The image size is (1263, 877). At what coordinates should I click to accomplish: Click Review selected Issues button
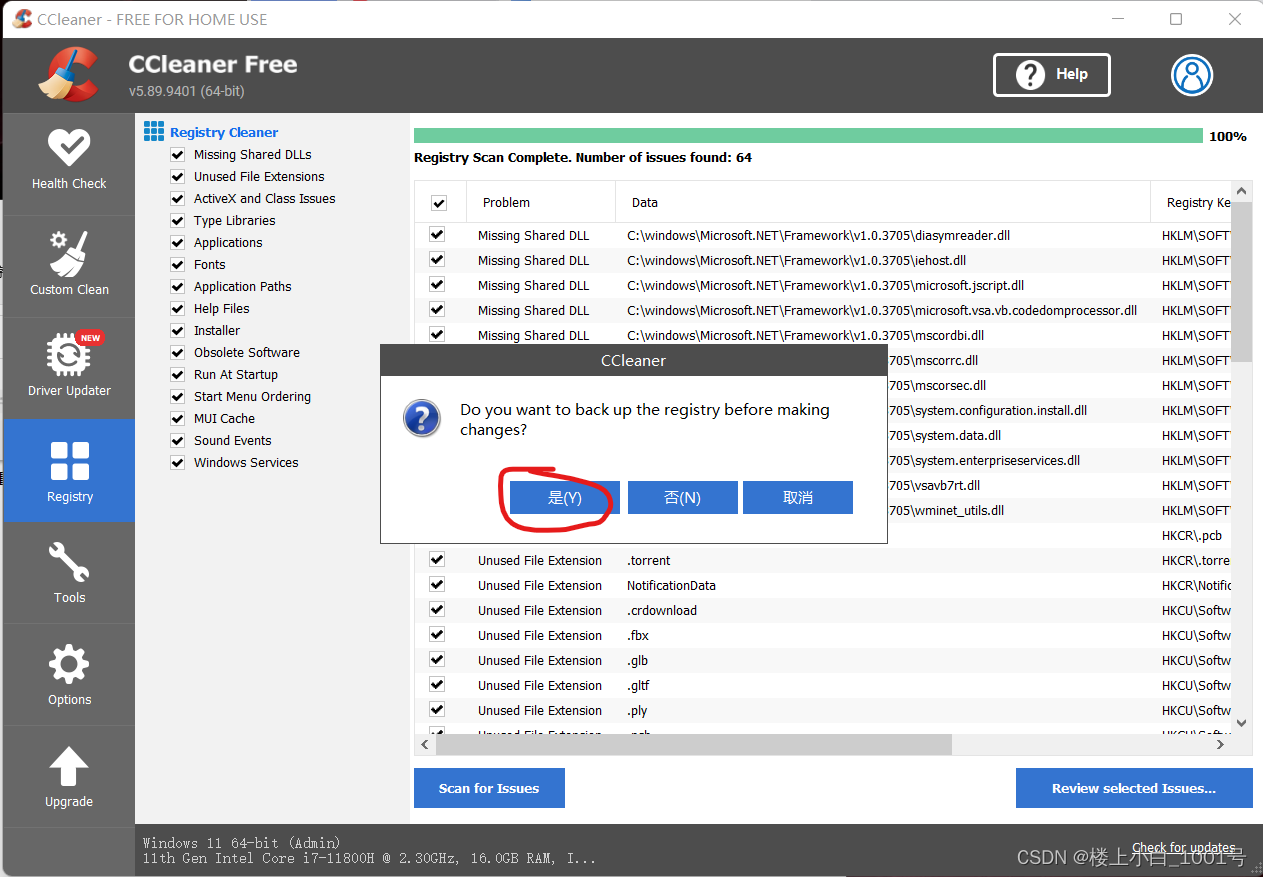click(x=1134, y=788)
